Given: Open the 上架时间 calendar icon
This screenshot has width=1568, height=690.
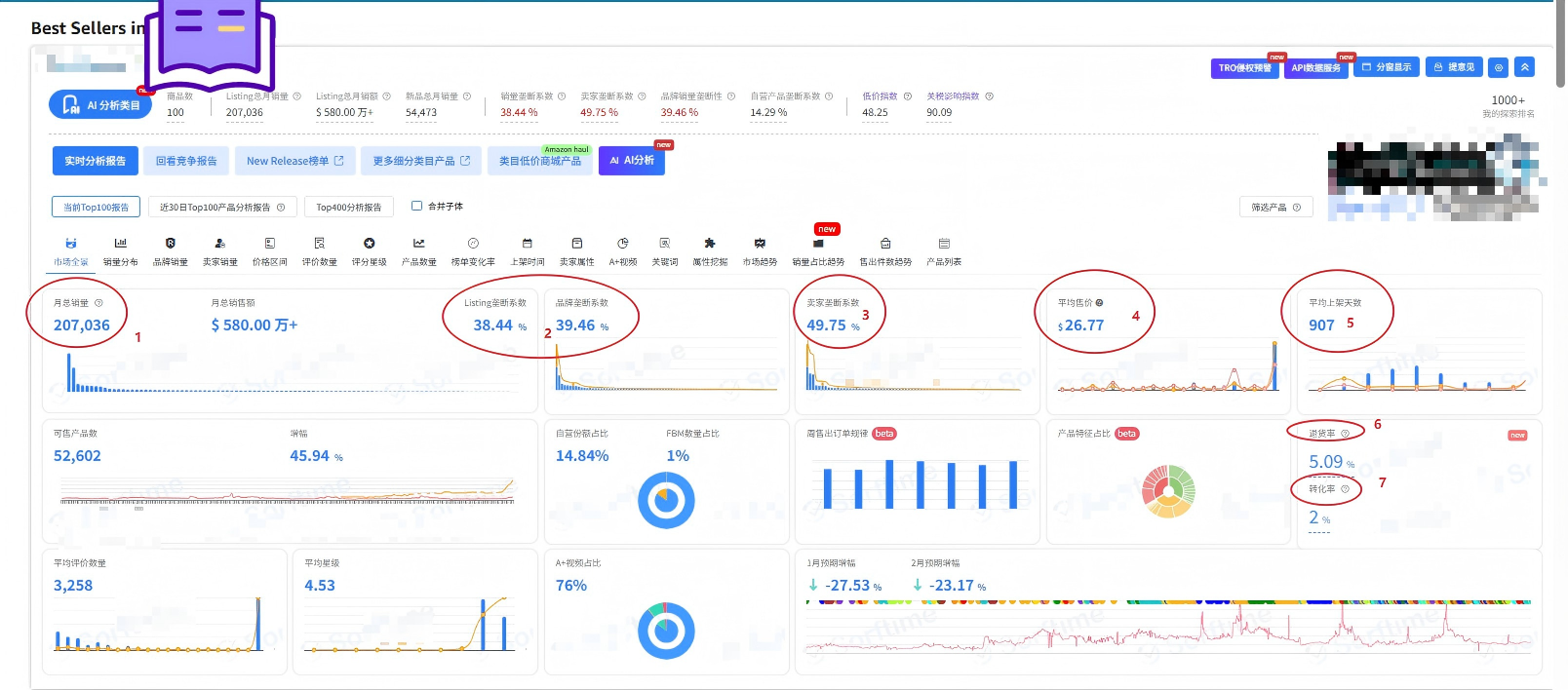Looking at the screenshot, I should click(x=527, y=244).
